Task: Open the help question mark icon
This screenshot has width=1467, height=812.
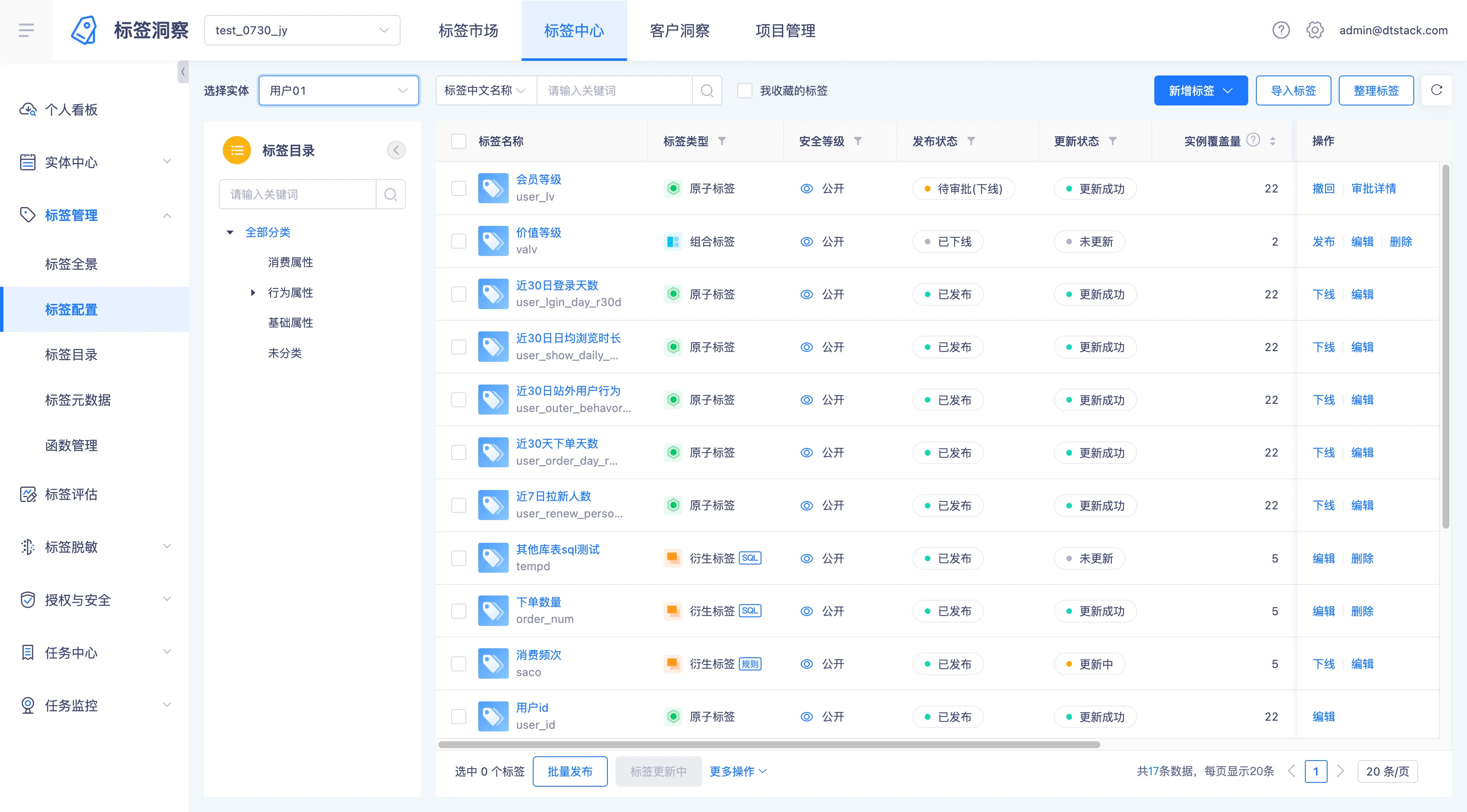Action: [x=1281, y=30]
